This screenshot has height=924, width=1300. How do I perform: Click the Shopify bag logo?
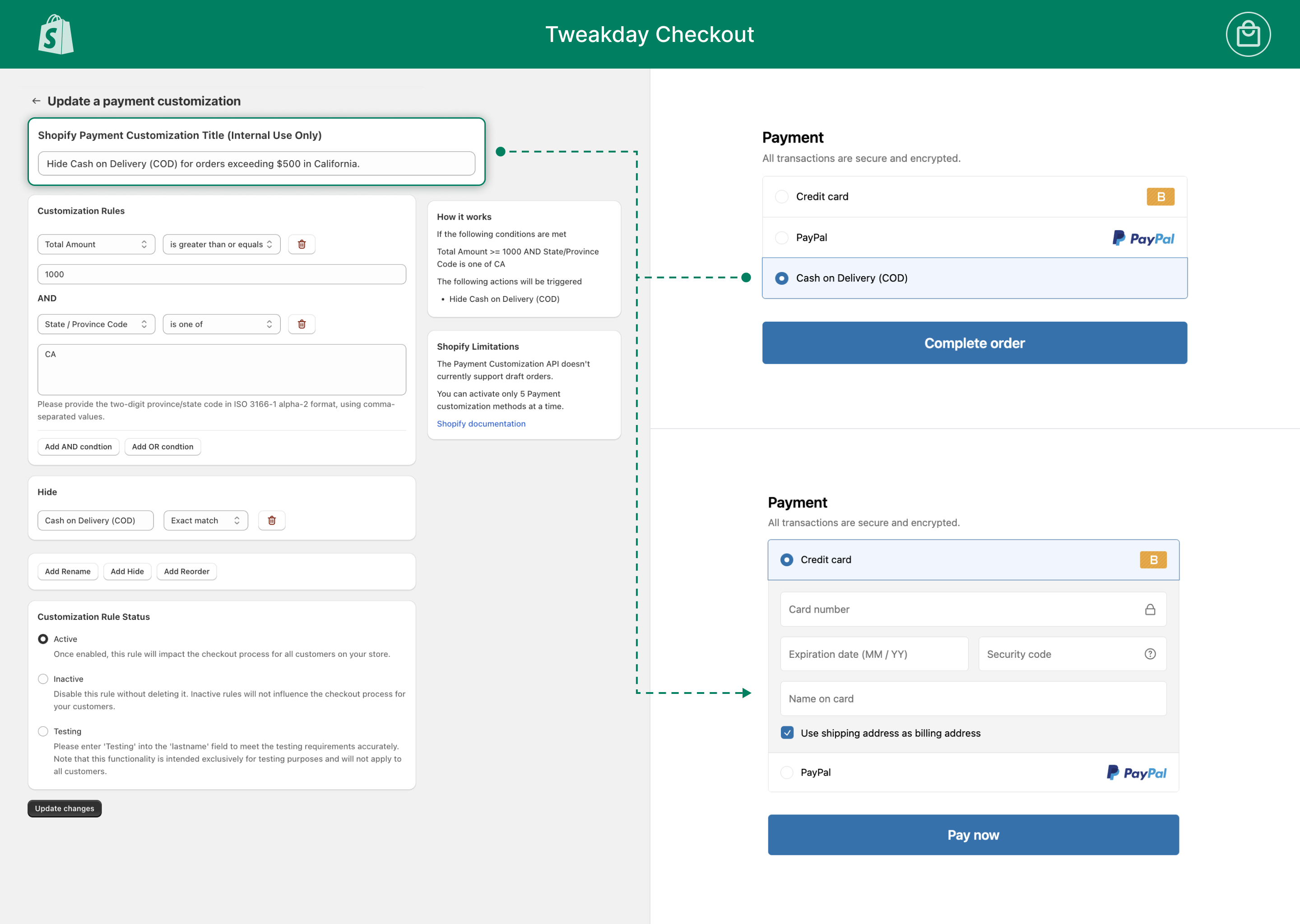(x=56, y=34)
